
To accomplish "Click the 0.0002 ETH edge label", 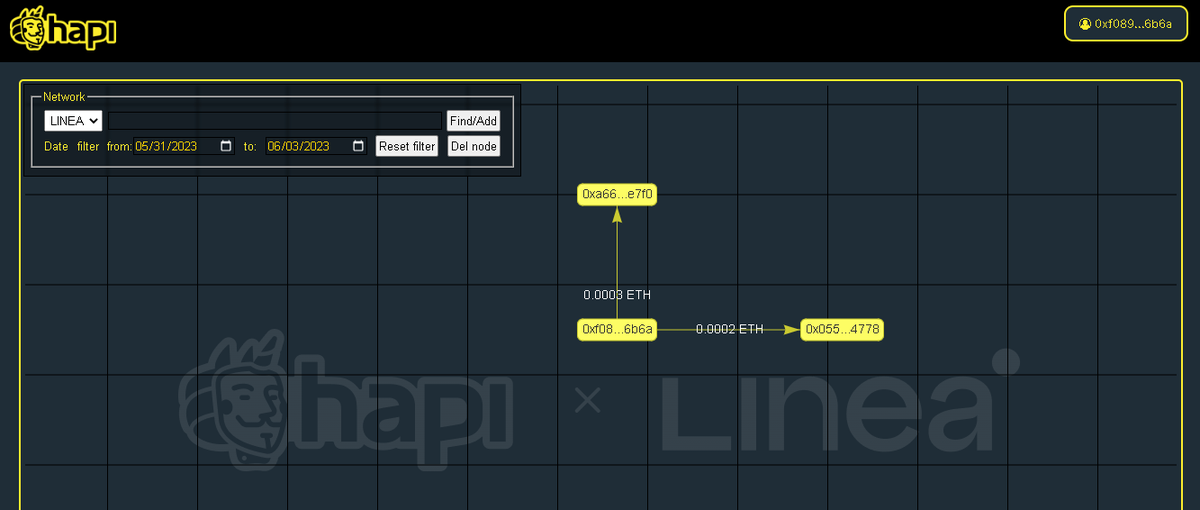I will coord(729,329).
